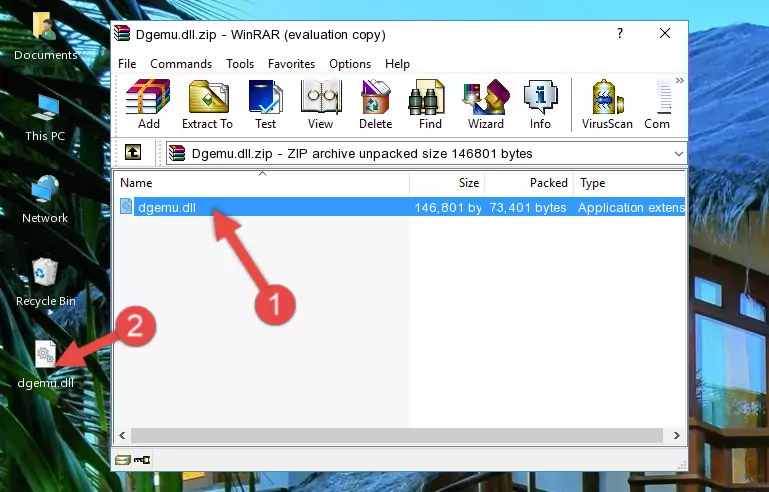This screenshot has width=769, height=492.
Task: Expand hidden toolbar buttons chevron
Action: [x=680, y=81]
